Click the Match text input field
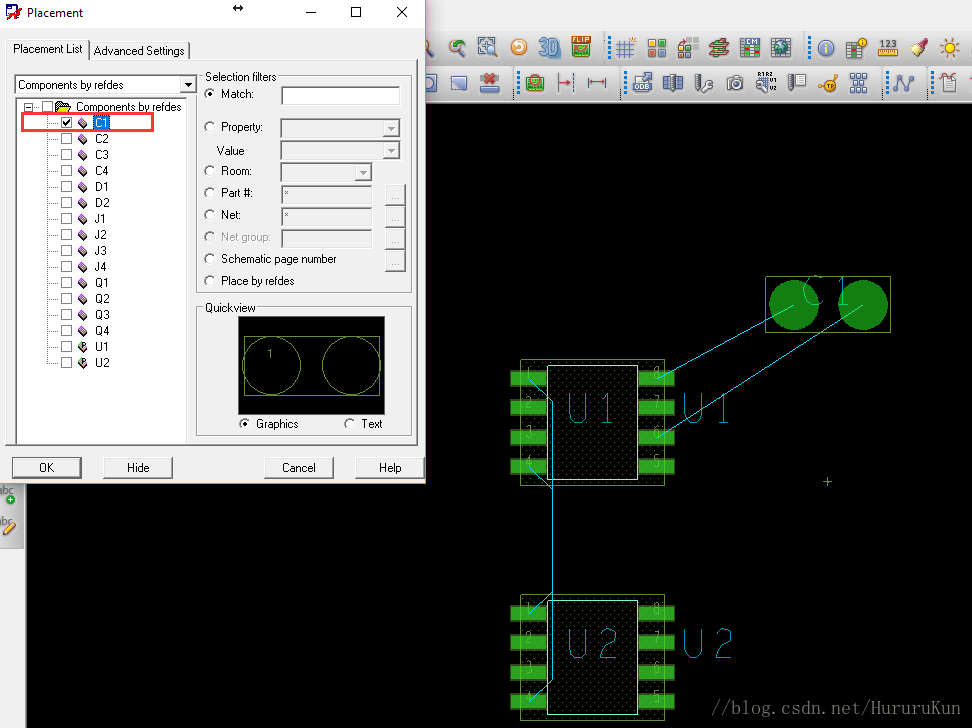The height and width of the screenshot is (728, 972). pos(340,96)
